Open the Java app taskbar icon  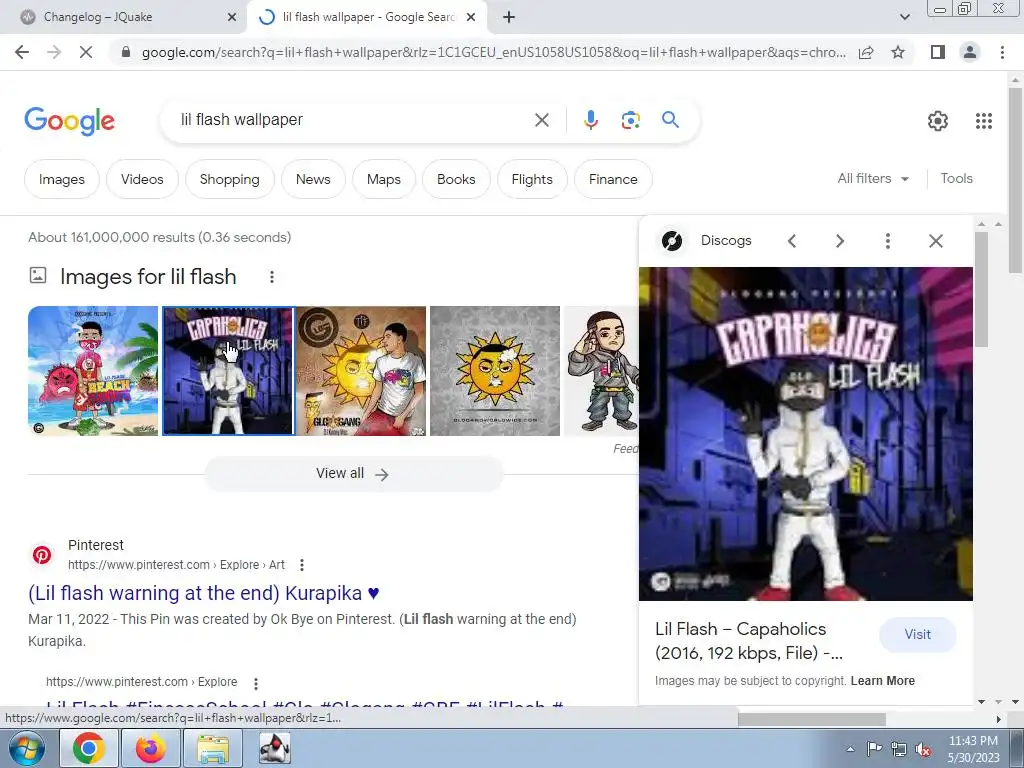click(274, 748)
